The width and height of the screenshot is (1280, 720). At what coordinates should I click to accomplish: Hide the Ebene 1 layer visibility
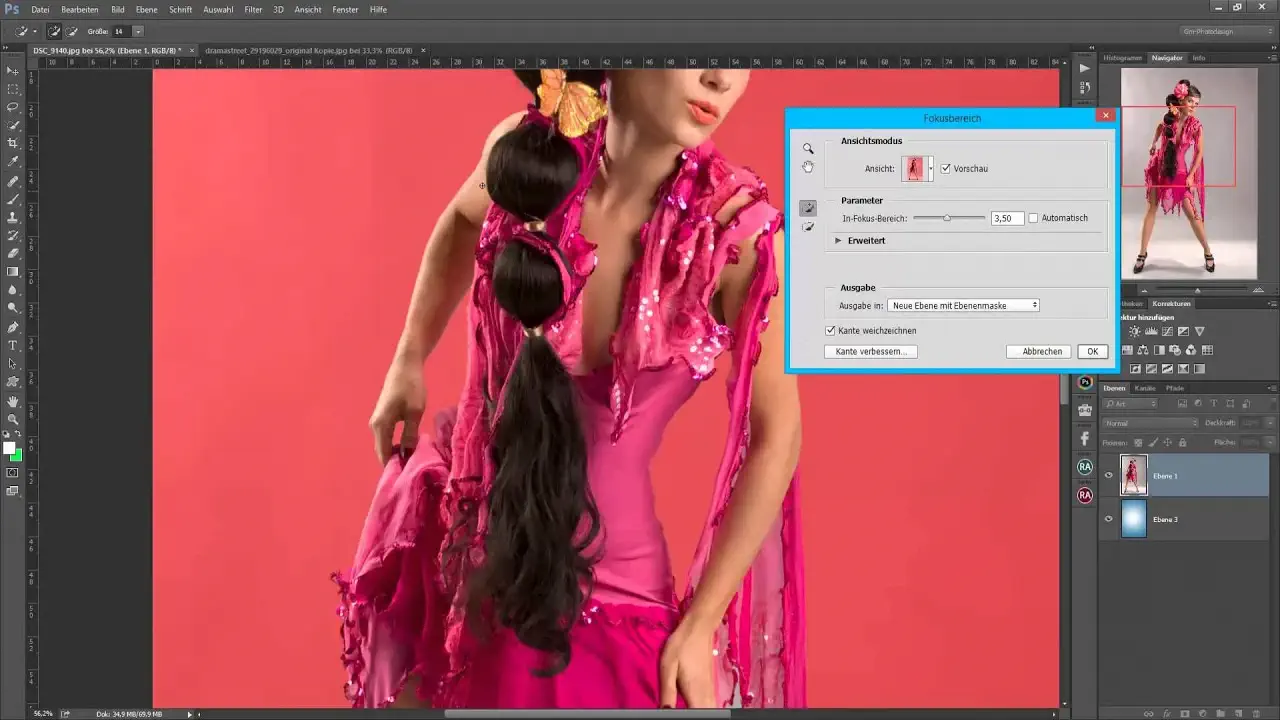(1107, 476)
